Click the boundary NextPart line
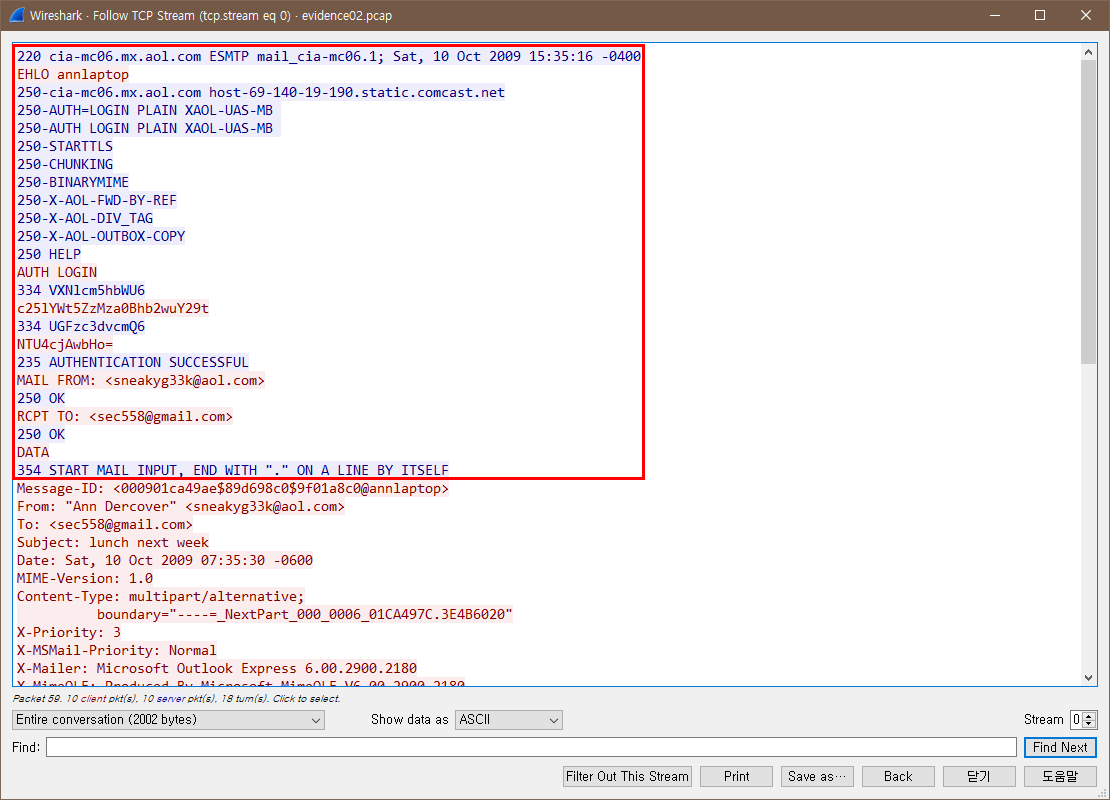Image resolution: width=1110 pixels, height=800 pixels. click(304, 615)
